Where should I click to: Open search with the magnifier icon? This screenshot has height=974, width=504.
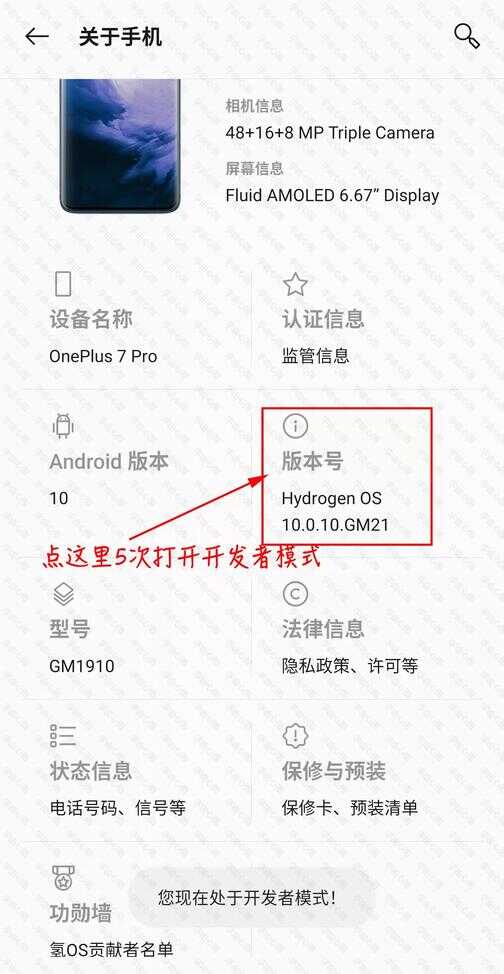[466, 36]
